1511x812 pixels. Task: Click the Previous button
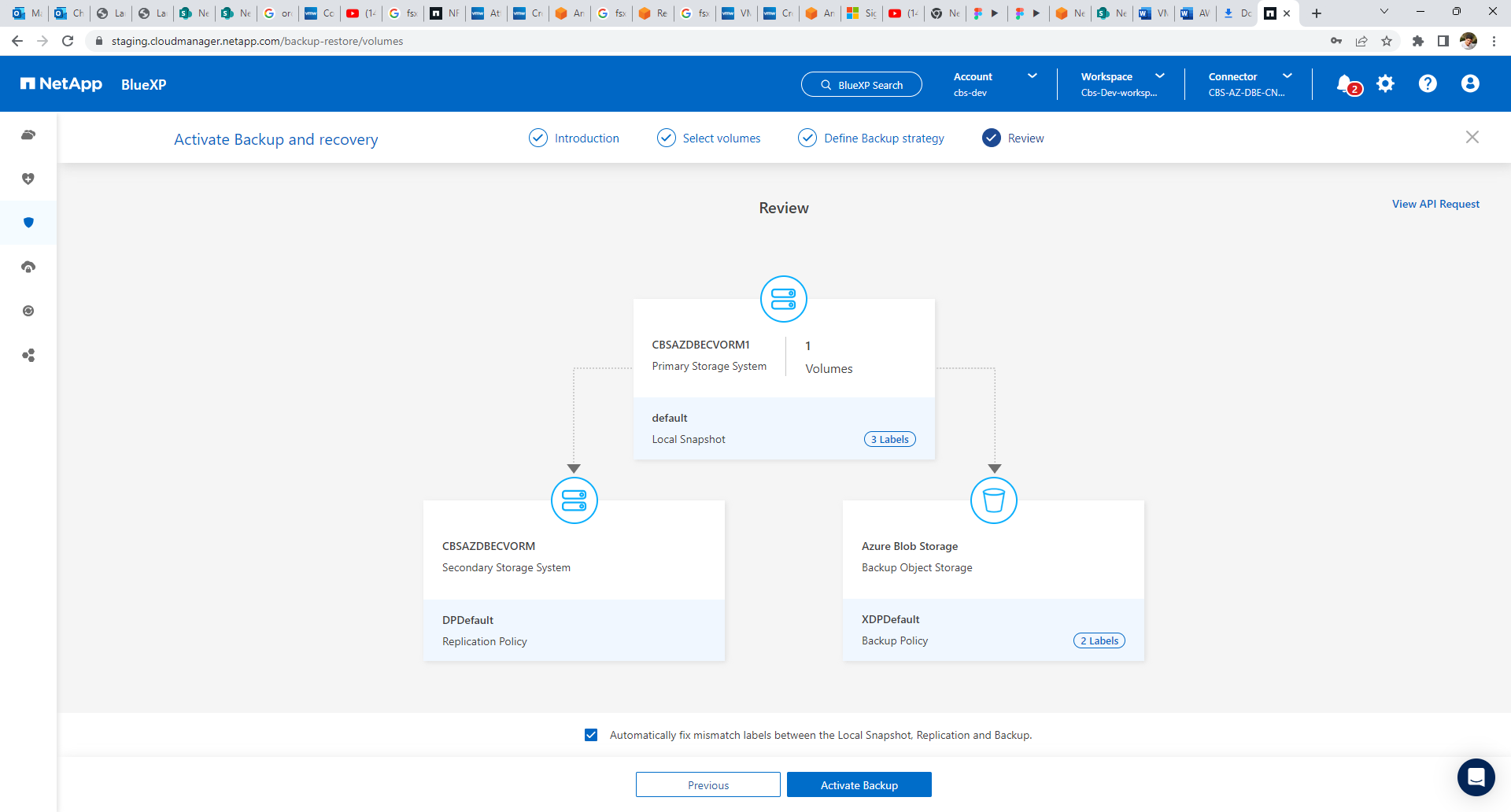click(x=707, y=785)
